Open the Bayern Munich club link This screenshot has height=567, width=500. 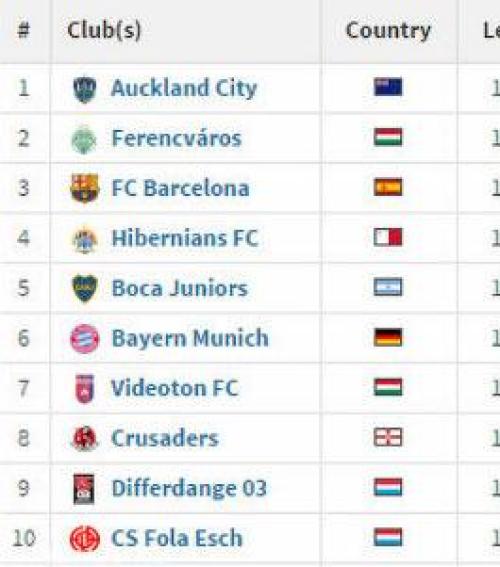tap(190, 338)
